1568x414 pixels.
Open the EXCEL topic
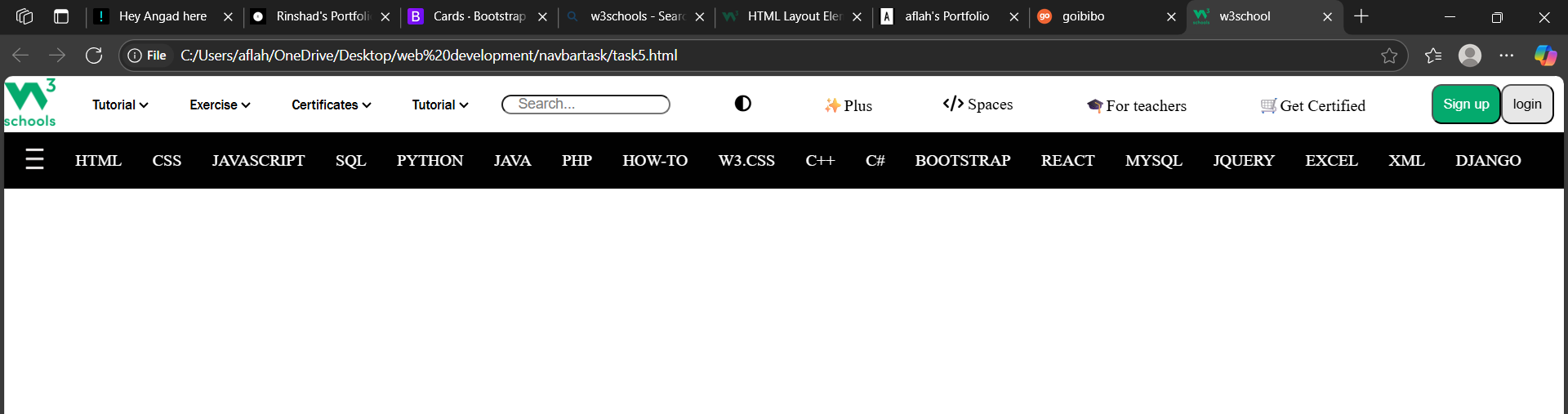point(1331,161)
